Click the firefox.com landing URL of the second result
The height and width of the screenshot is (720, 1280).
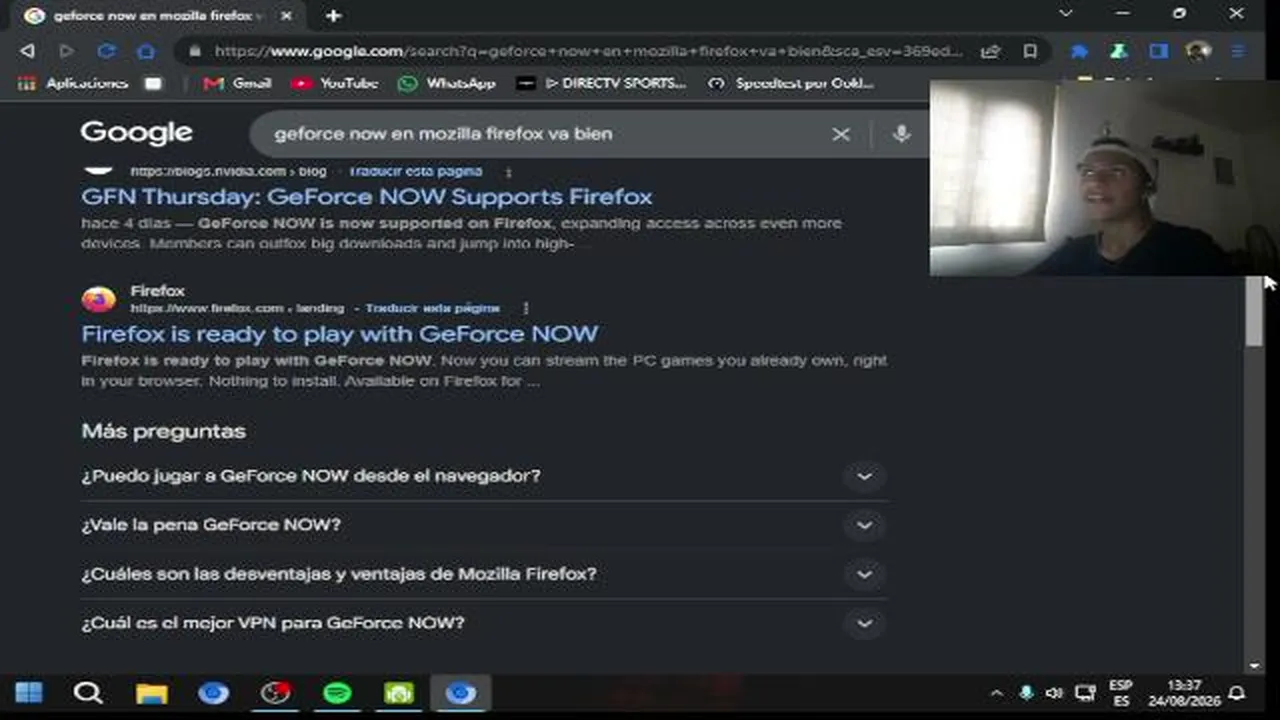click(237, 308)
